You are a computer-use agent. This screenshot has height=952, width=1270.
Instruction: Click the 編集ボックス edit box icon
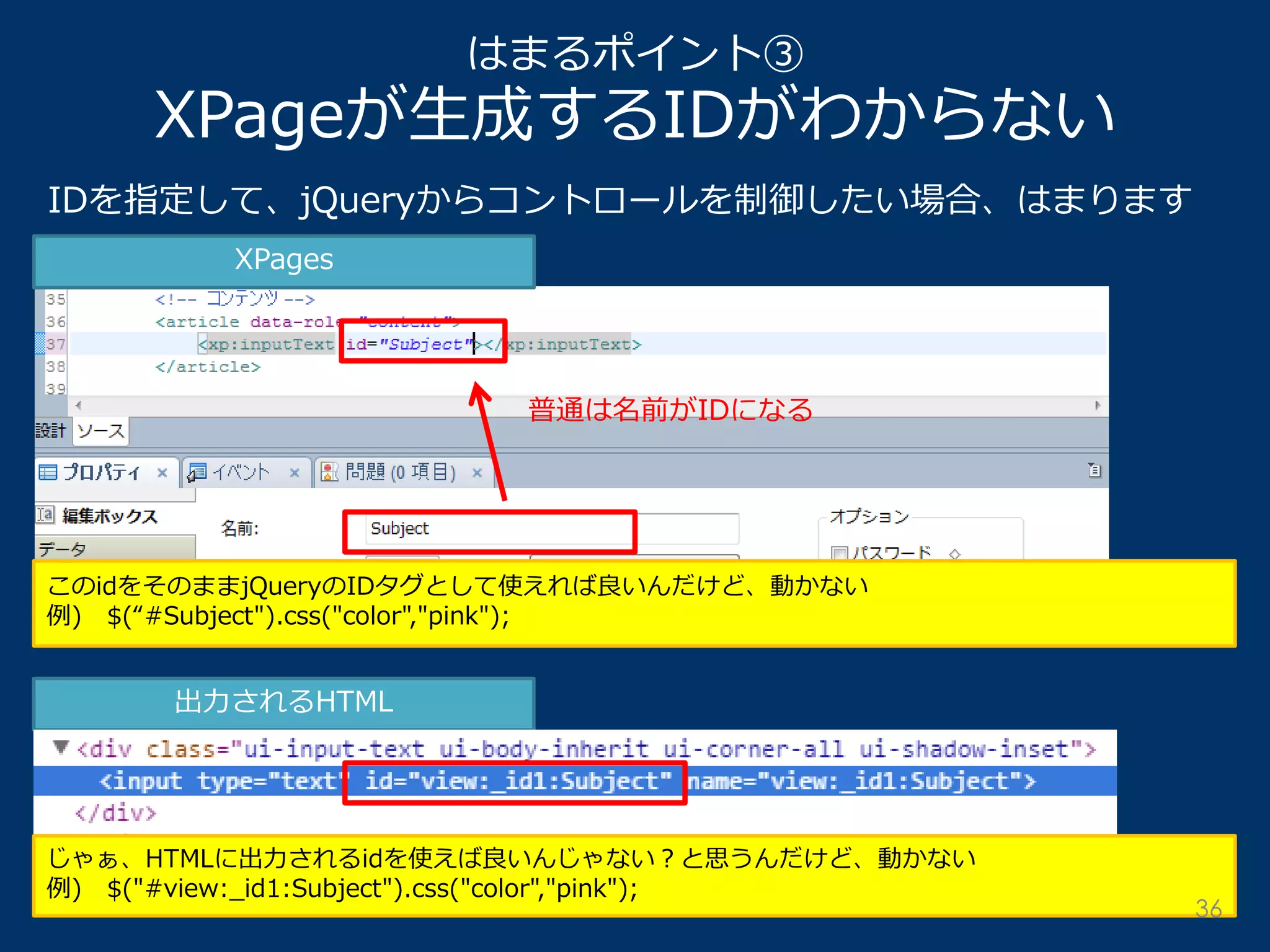(45, 514)
